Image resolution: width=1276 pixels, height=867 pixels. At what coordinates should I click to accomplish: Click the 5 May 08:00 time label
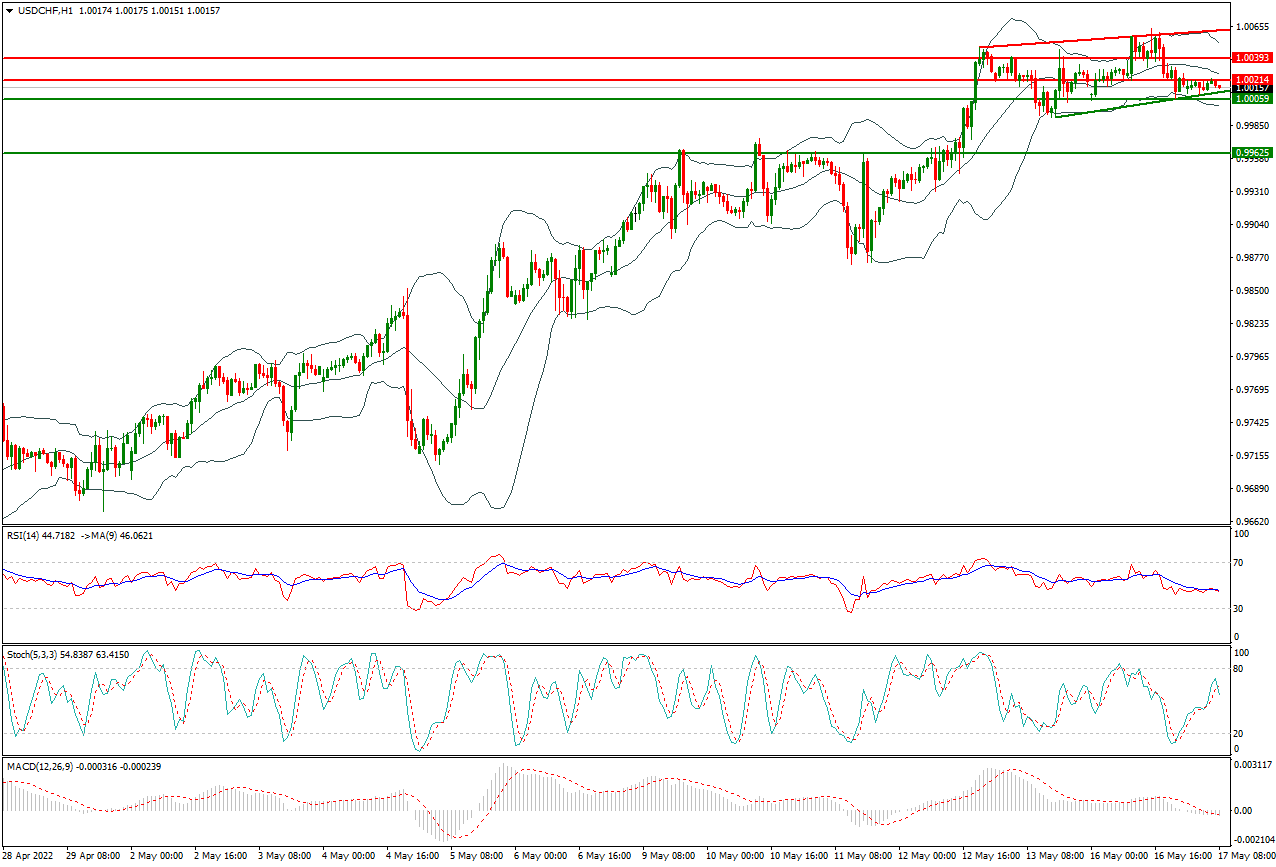476,857
